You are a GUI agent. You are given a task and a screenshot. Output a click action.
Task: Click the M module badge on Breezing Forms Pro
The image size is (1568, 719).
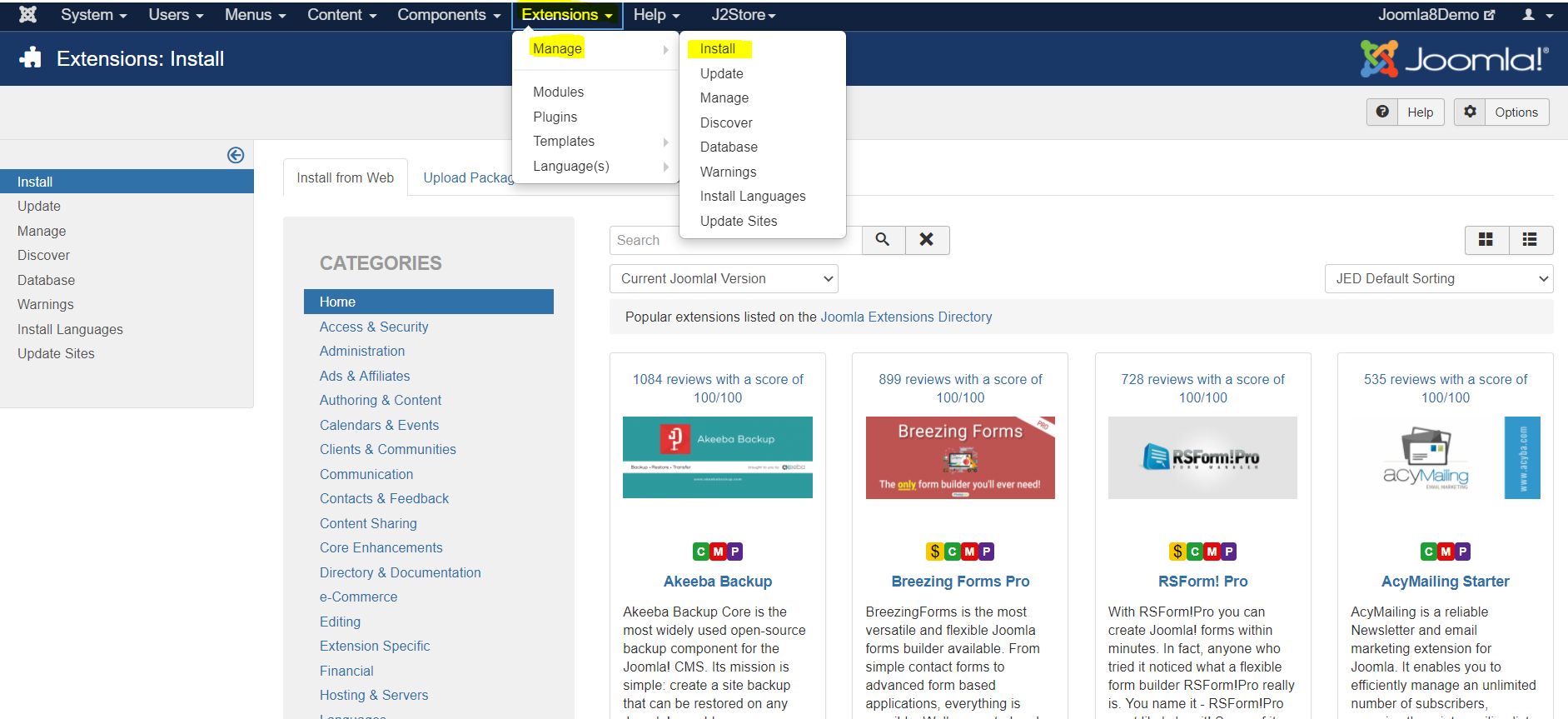[x=969, y=552]
